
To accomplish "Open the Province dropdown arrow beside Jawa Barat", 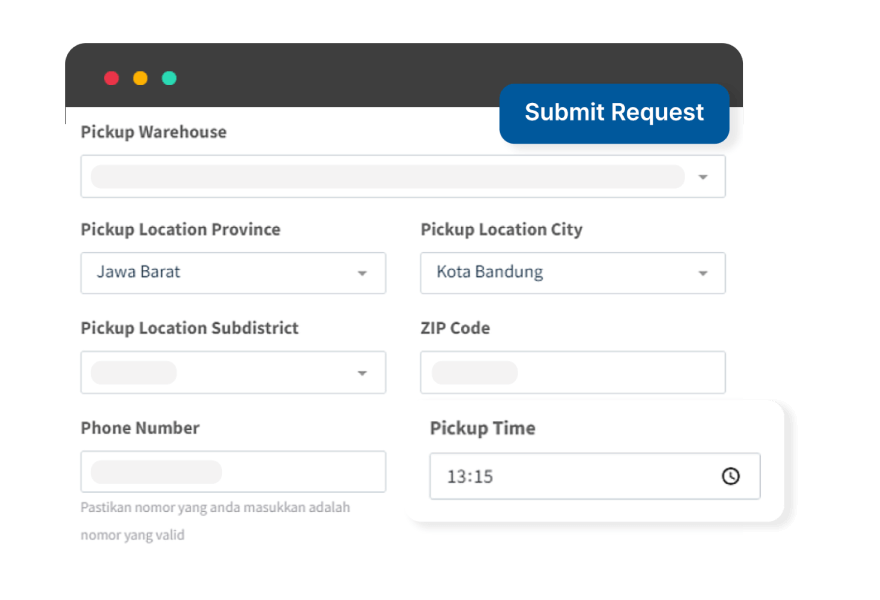I will coord(362,273).
